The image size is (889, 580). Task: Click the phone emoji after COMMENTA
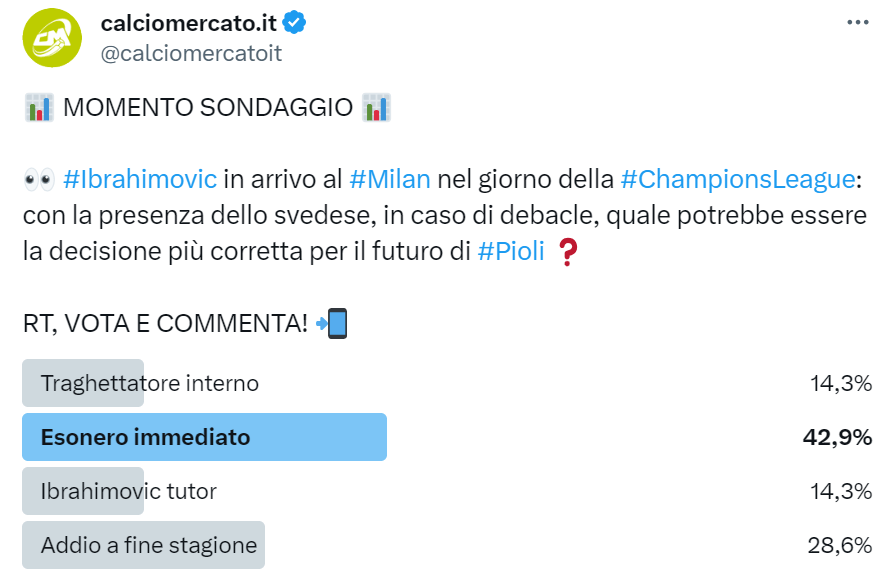[331, 323]
